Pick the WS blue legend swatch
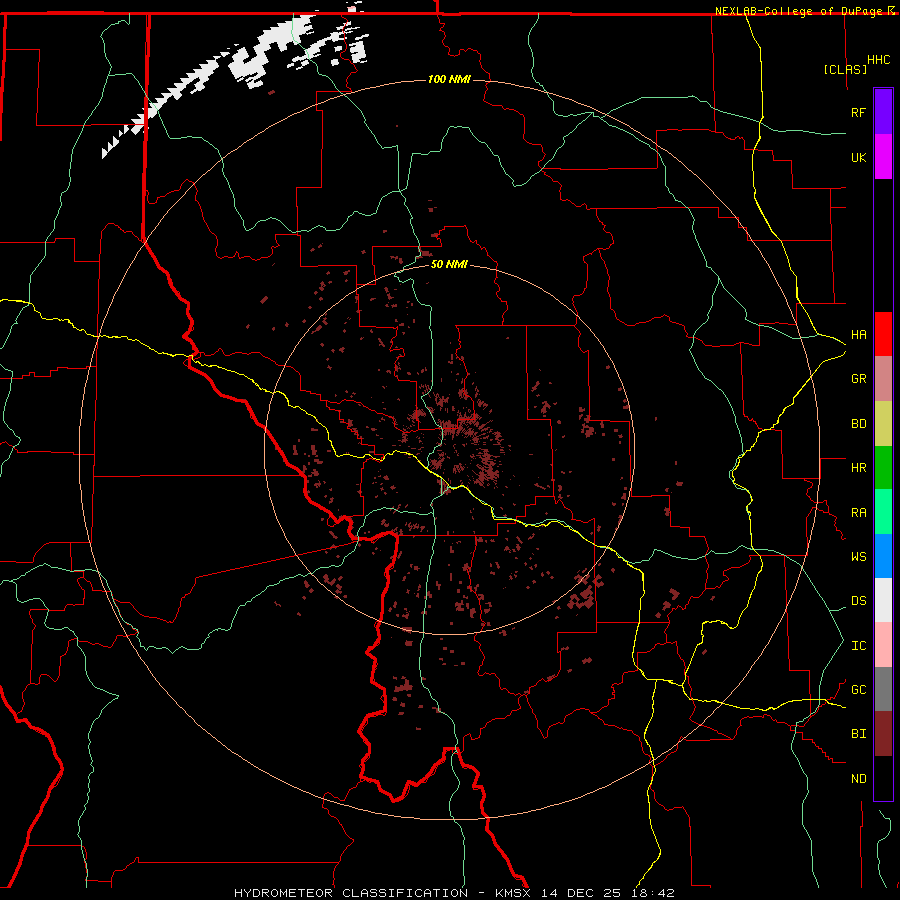The height and width of the screenshot is (900, 900). [x=883, y=556]
